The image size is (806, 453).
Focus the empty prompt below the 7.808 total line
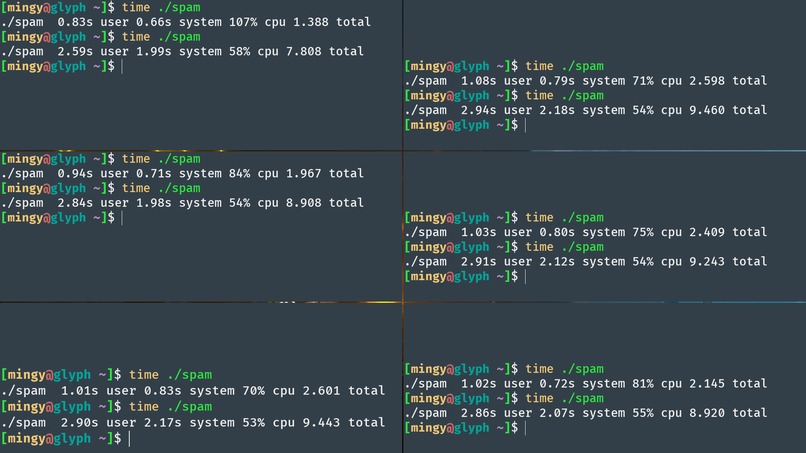62,66
